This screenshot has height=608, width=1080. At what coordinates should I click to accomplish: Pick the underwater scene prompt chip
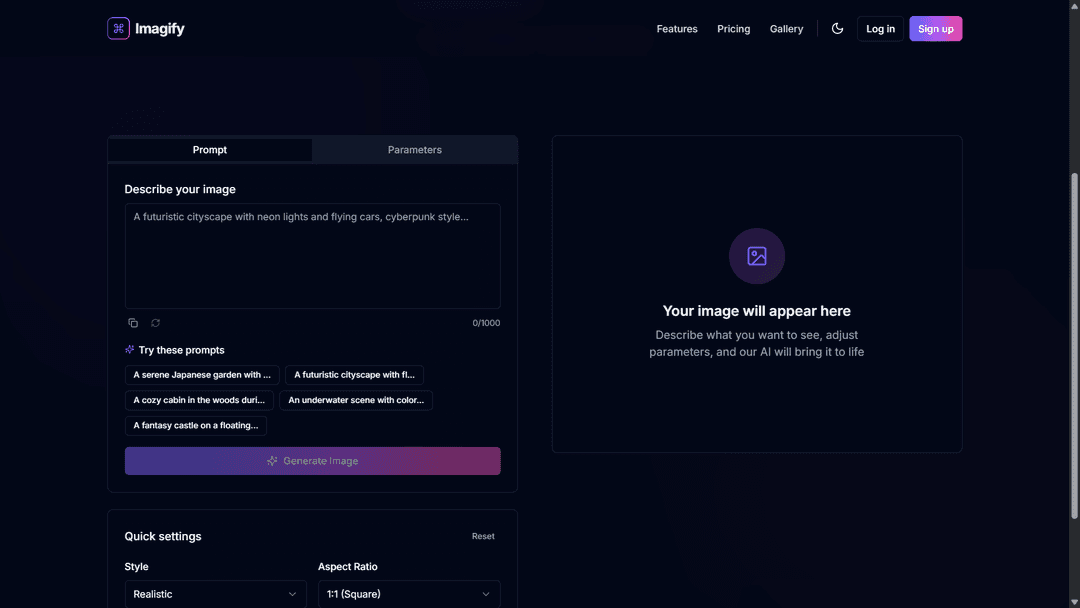pos(356,400)
